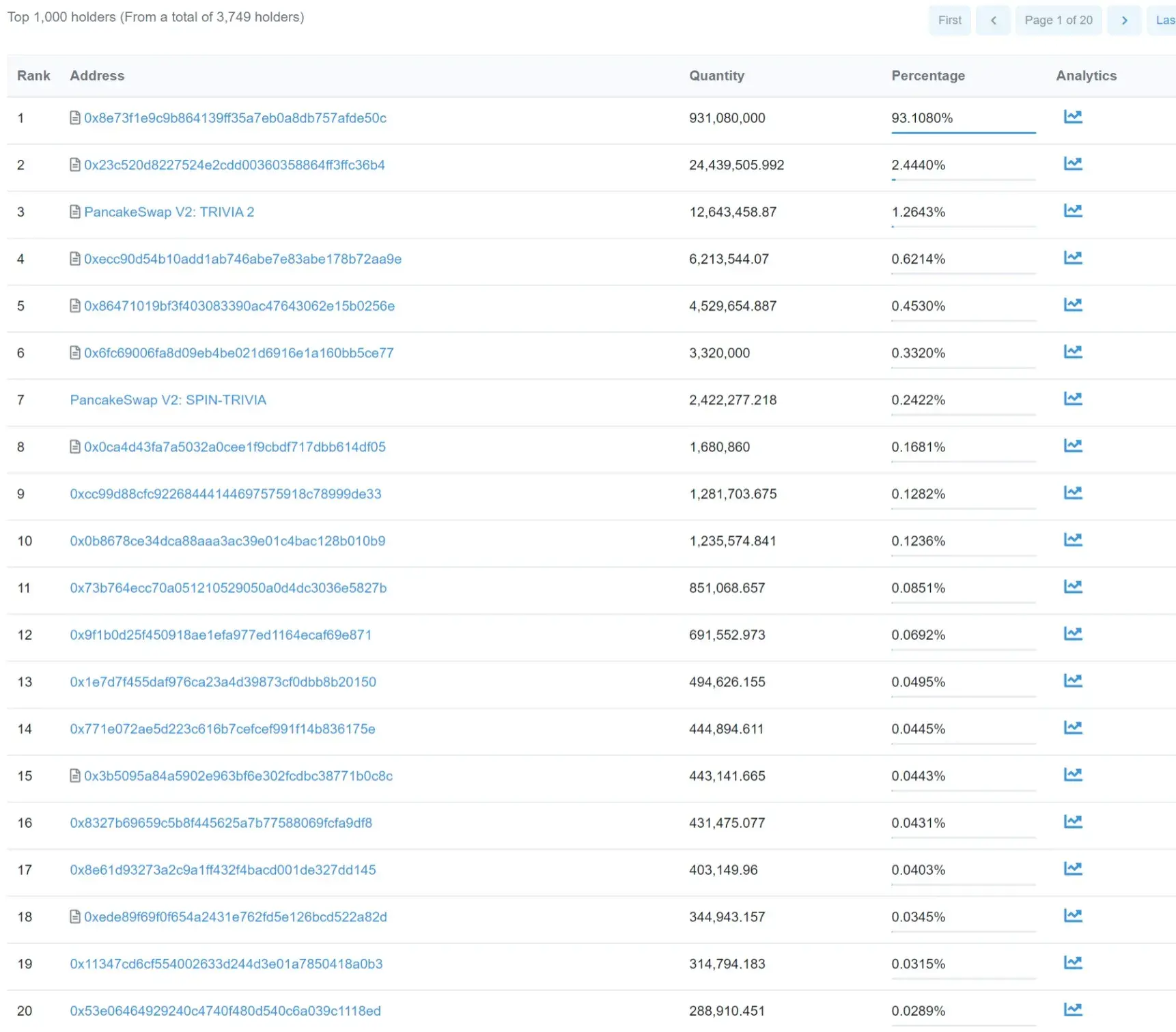1176x1032 pixels.
Task: Open address 0x771e072ae5d223c616b7cefcef991f14b836175e
Action: [x=223, y=729]
